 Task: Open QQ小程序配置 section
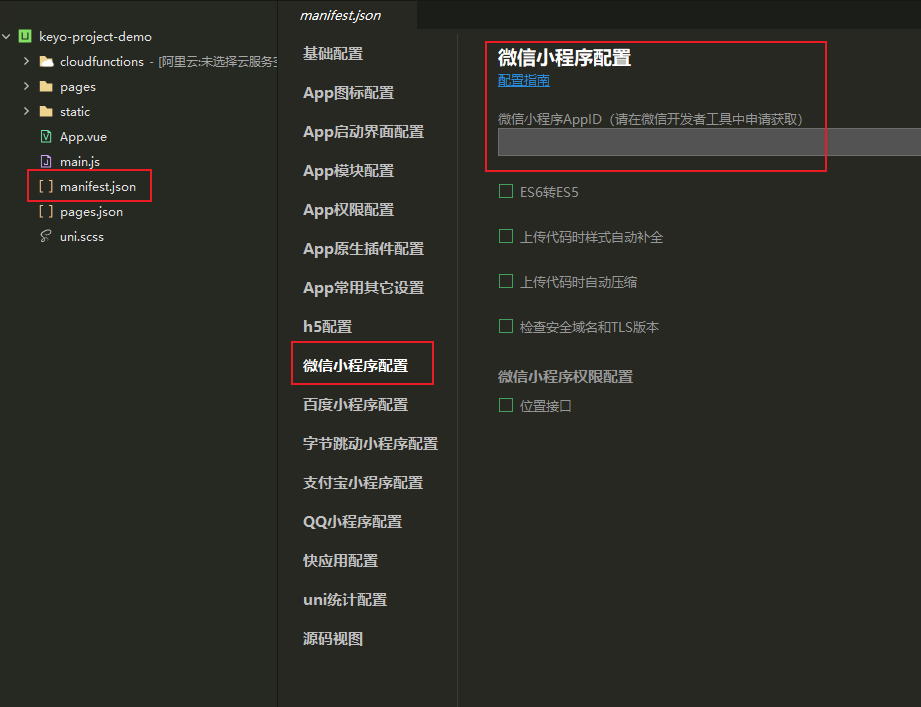coord(352,521)
